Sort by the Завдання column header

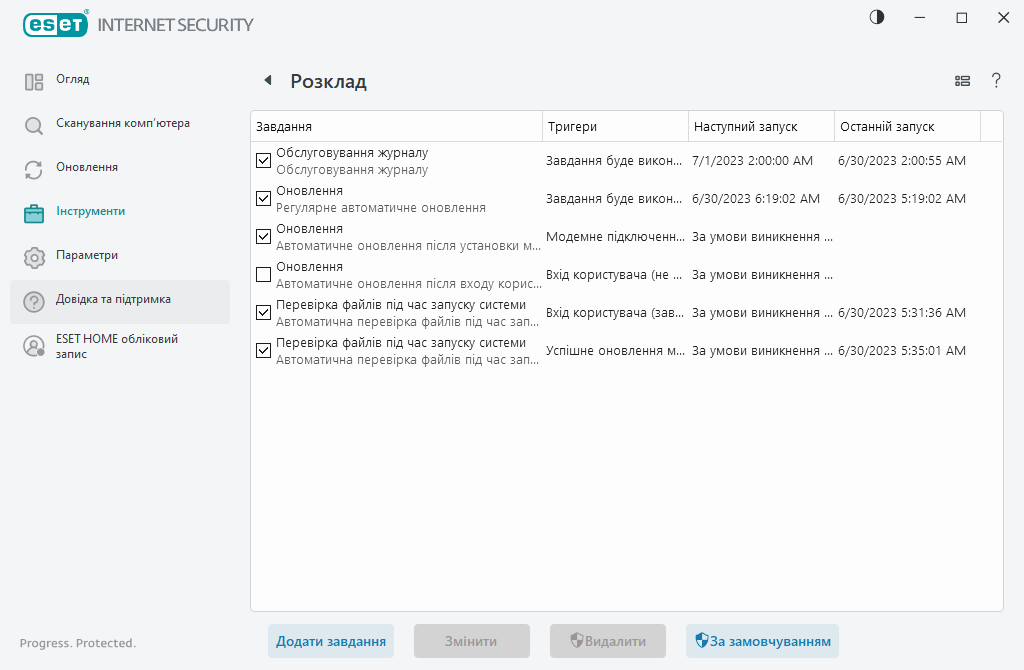[395, 127]
